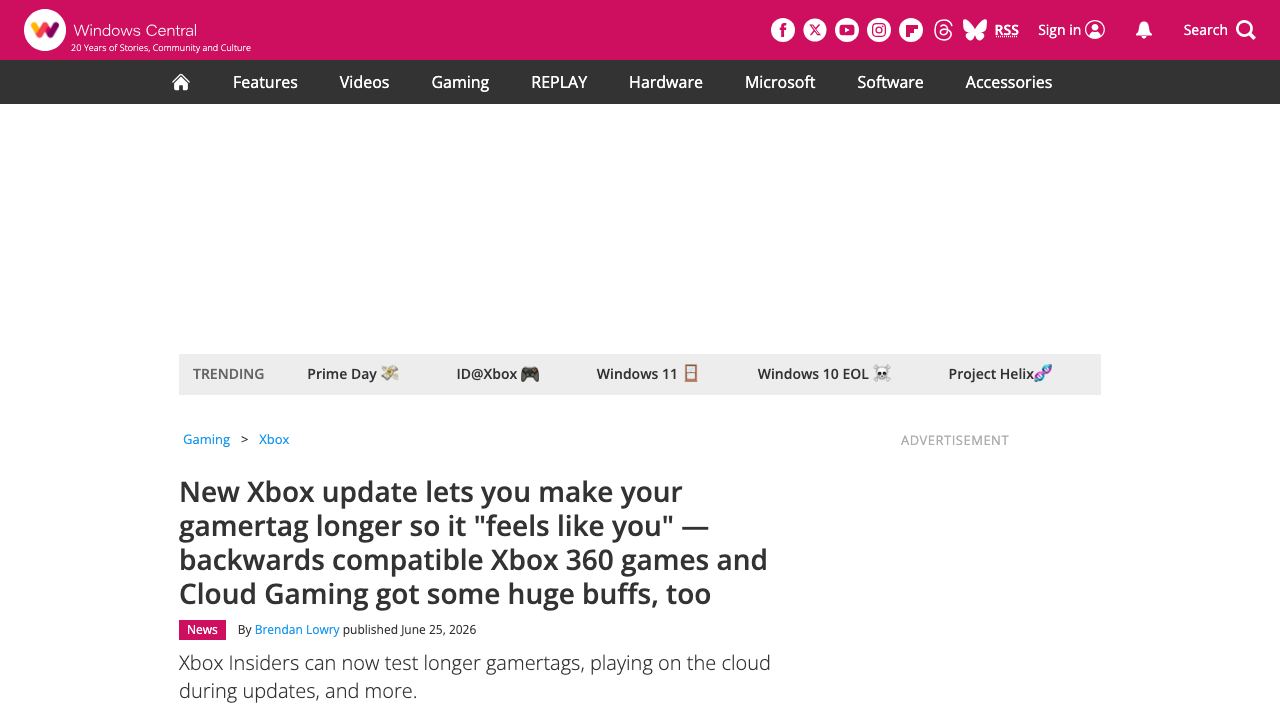This screenshot has height=720, width=1280.
Task: Open the trending ID@Xbox link
Action: pos(498,374)
